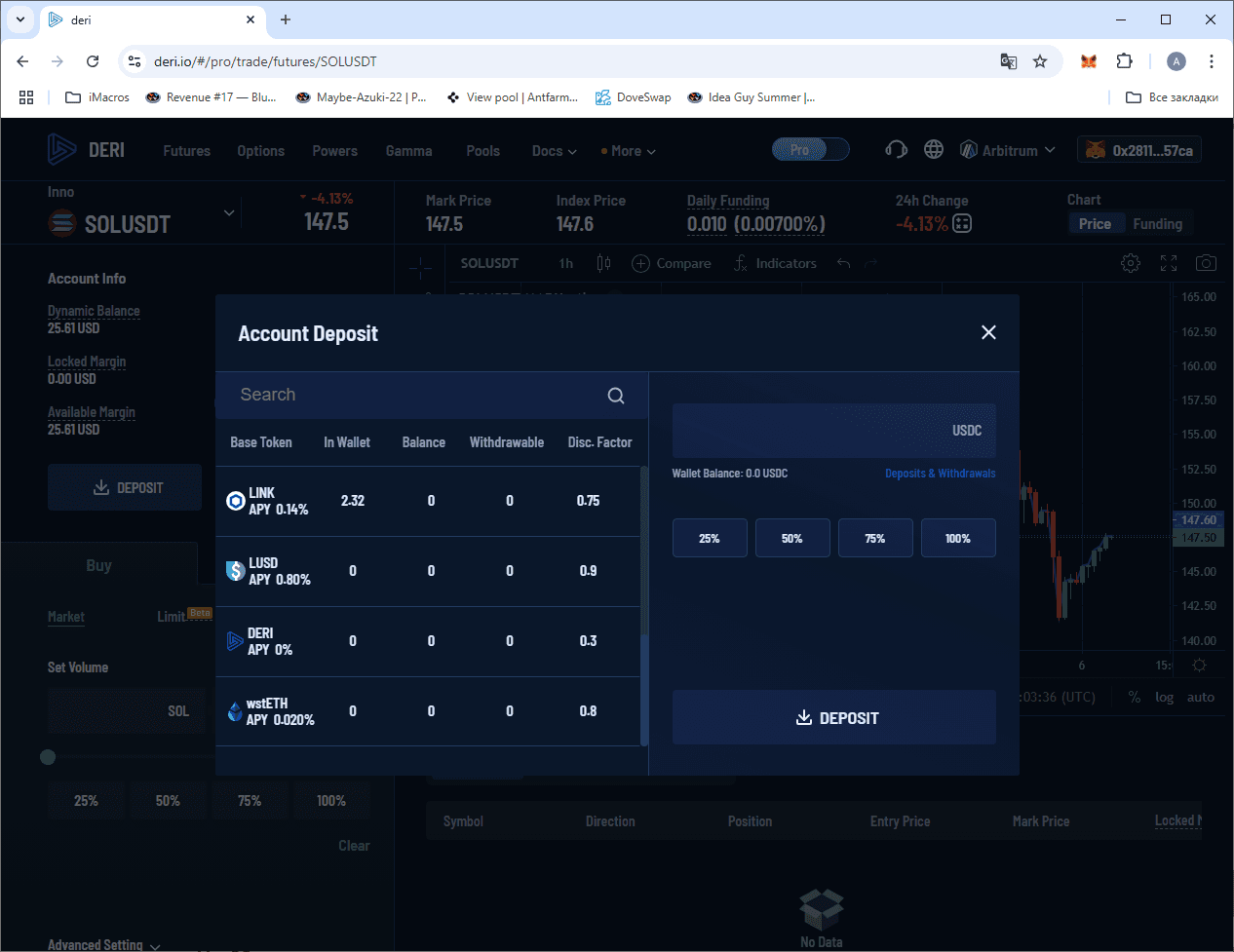
Task: Click the address bar URL
Action: (x=265, y=61)
